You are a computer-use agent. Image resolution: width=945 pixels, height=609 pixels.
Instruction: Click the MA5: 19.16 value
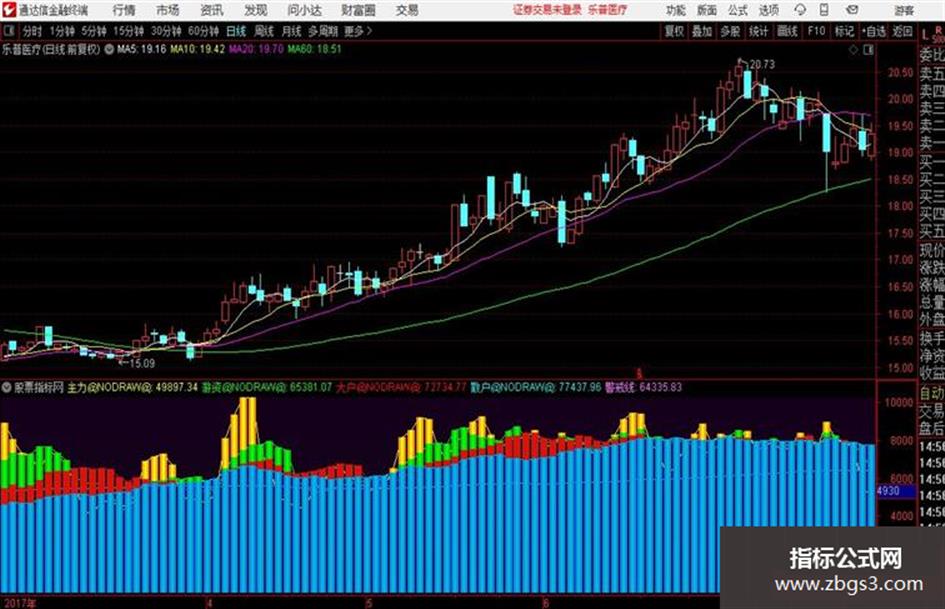coord(142,49)
